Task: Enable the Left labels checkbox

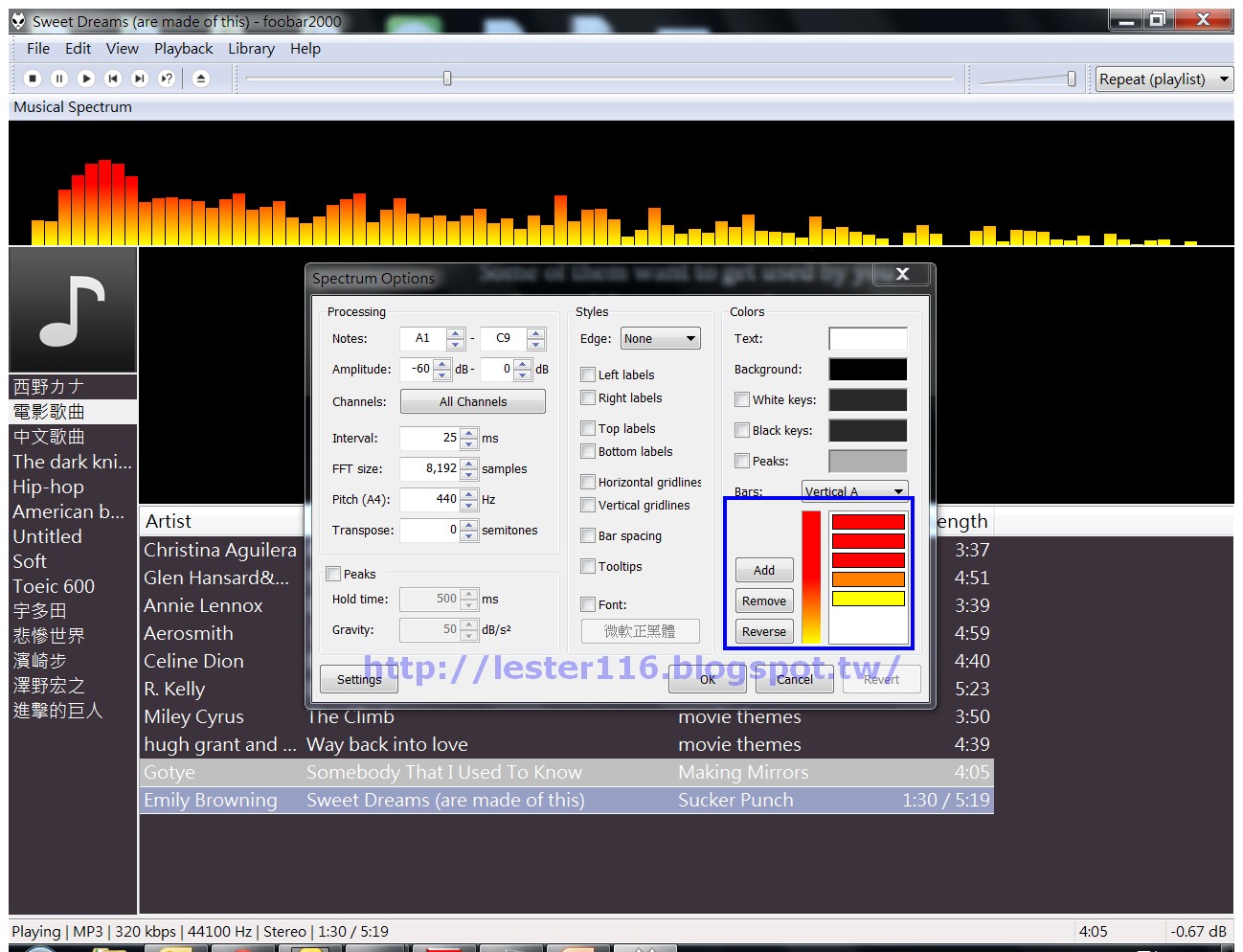Action: [588, 374]
